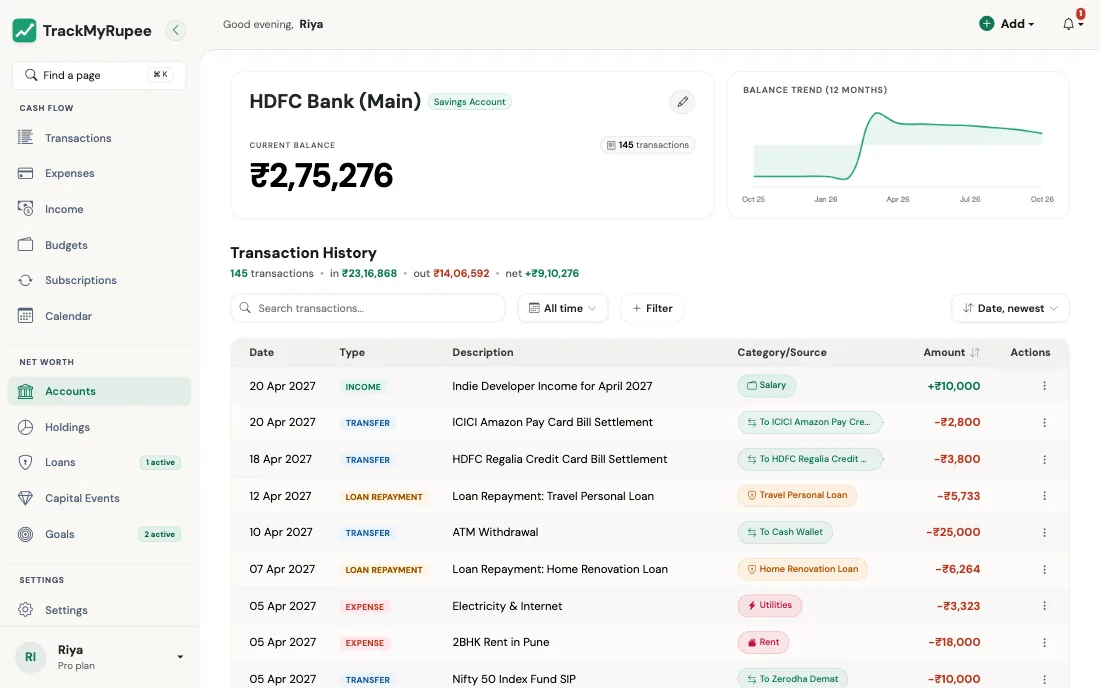Viewport: 1100px width, 688px height.
Task: Click the -₹25,000 ATM withdrawal amount
Action: click(953, 532)
